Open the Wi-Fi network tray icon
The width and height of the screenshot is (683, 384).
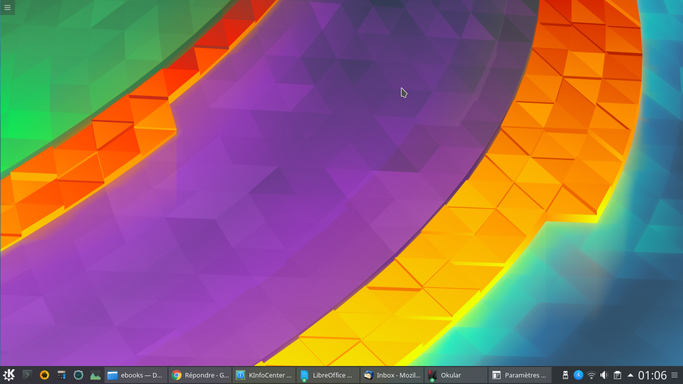pos(591,375)
